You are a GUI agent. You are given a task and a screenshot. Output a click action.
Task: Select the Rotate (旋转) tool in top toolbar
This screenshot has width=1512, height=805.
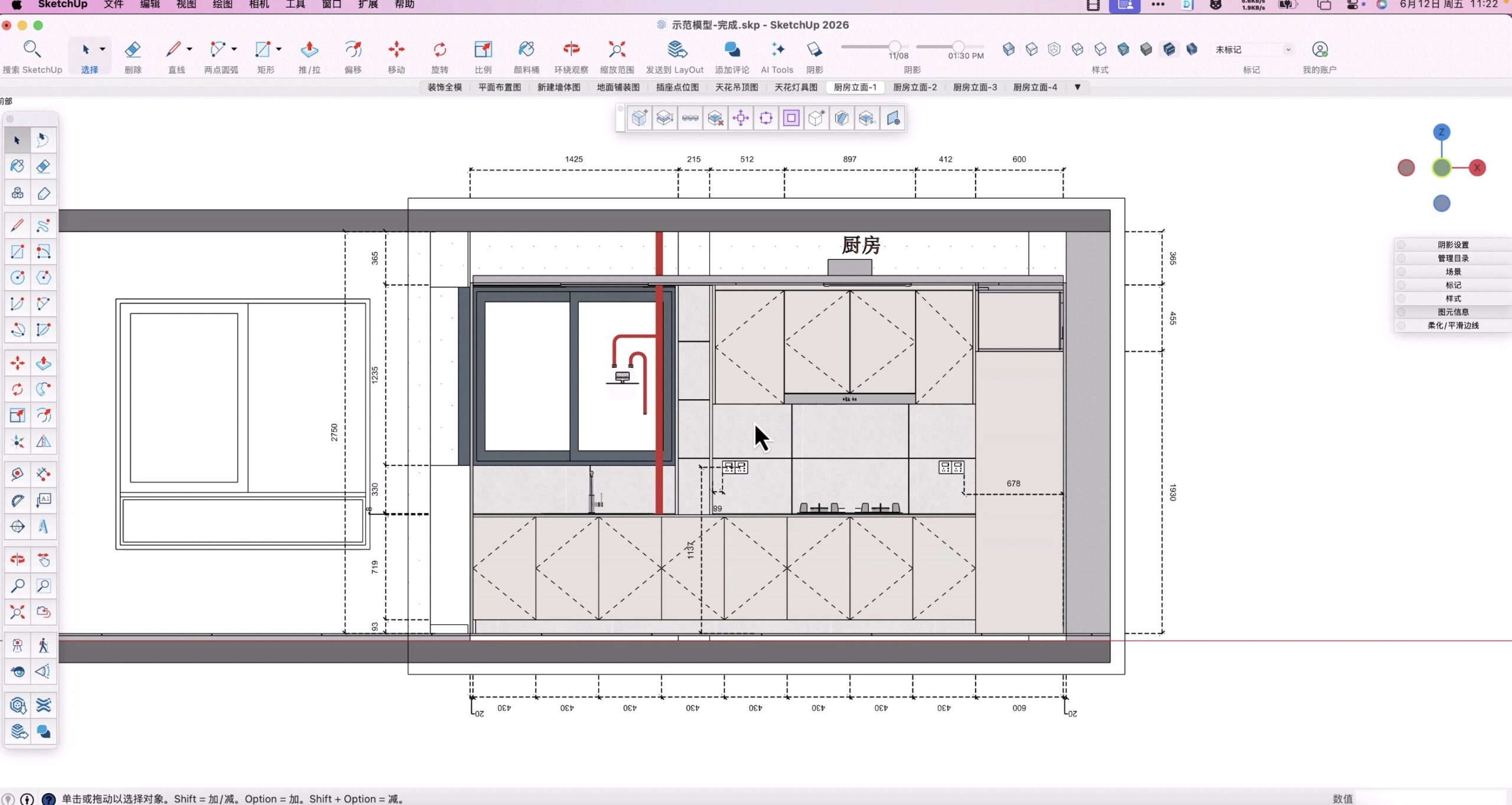(x=439, y=57)
